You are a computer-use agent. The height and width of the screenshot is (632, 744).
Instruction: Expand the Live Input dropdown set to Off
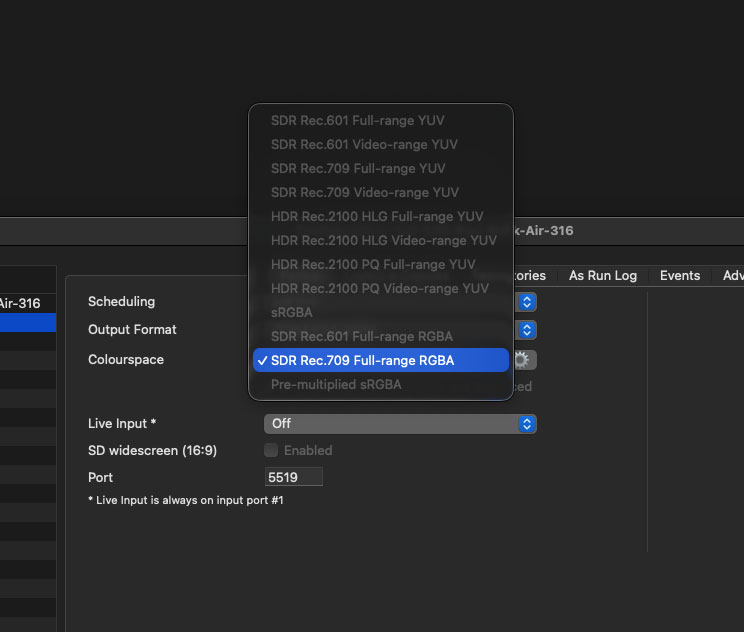[x=527, y=424]
